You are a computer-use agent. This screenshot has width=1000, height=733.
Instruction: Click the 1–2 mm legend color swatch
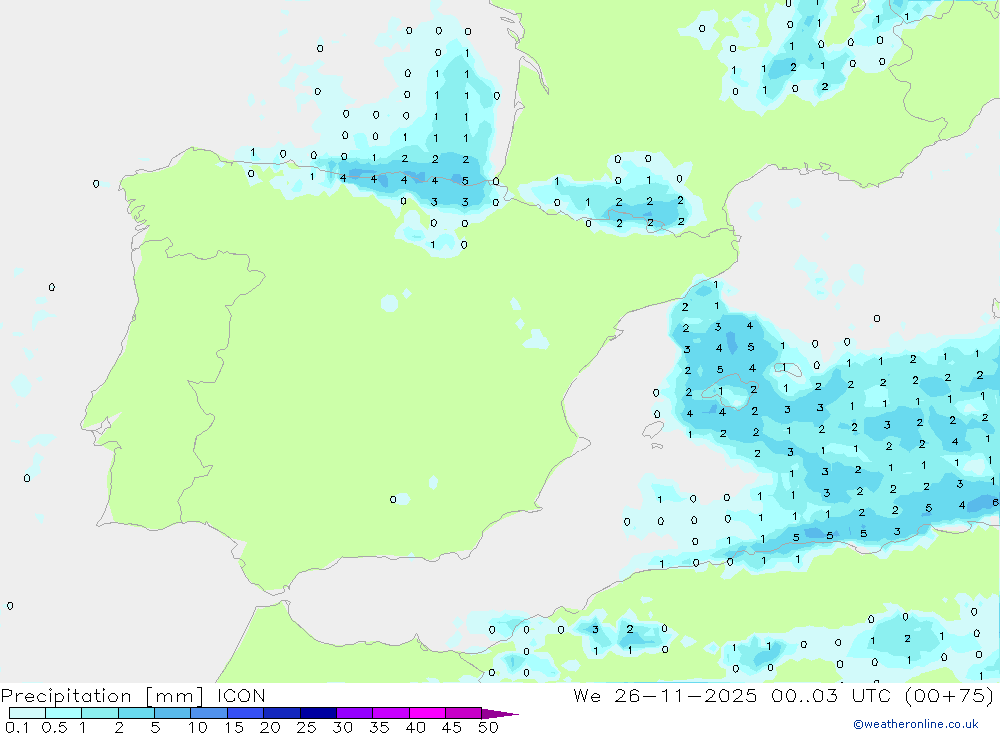[x=100, y=713]
